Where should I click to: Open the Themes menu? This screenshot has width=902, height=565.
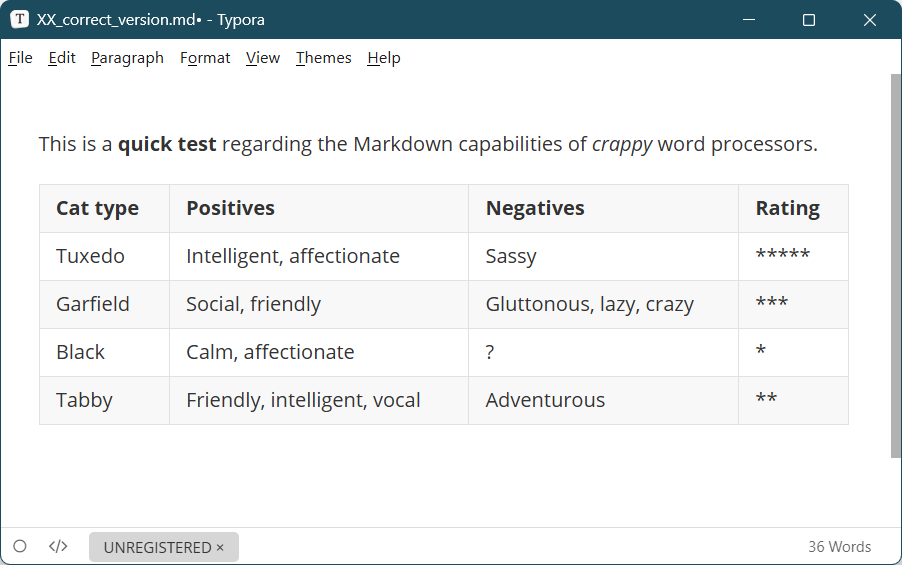(x=323, y=58)
